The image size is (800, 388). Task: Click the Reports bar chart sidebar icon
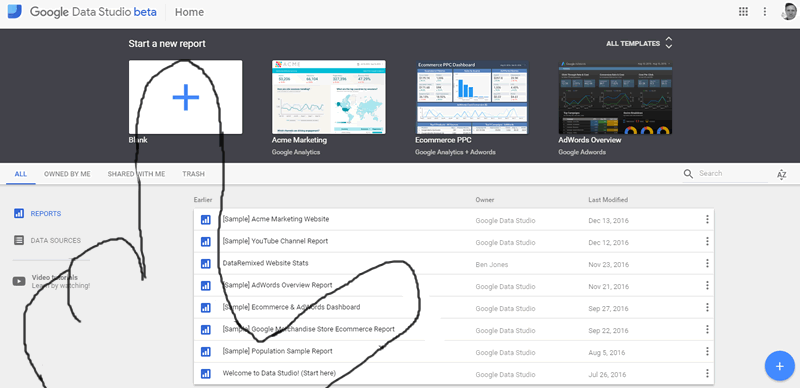[19, 213]
